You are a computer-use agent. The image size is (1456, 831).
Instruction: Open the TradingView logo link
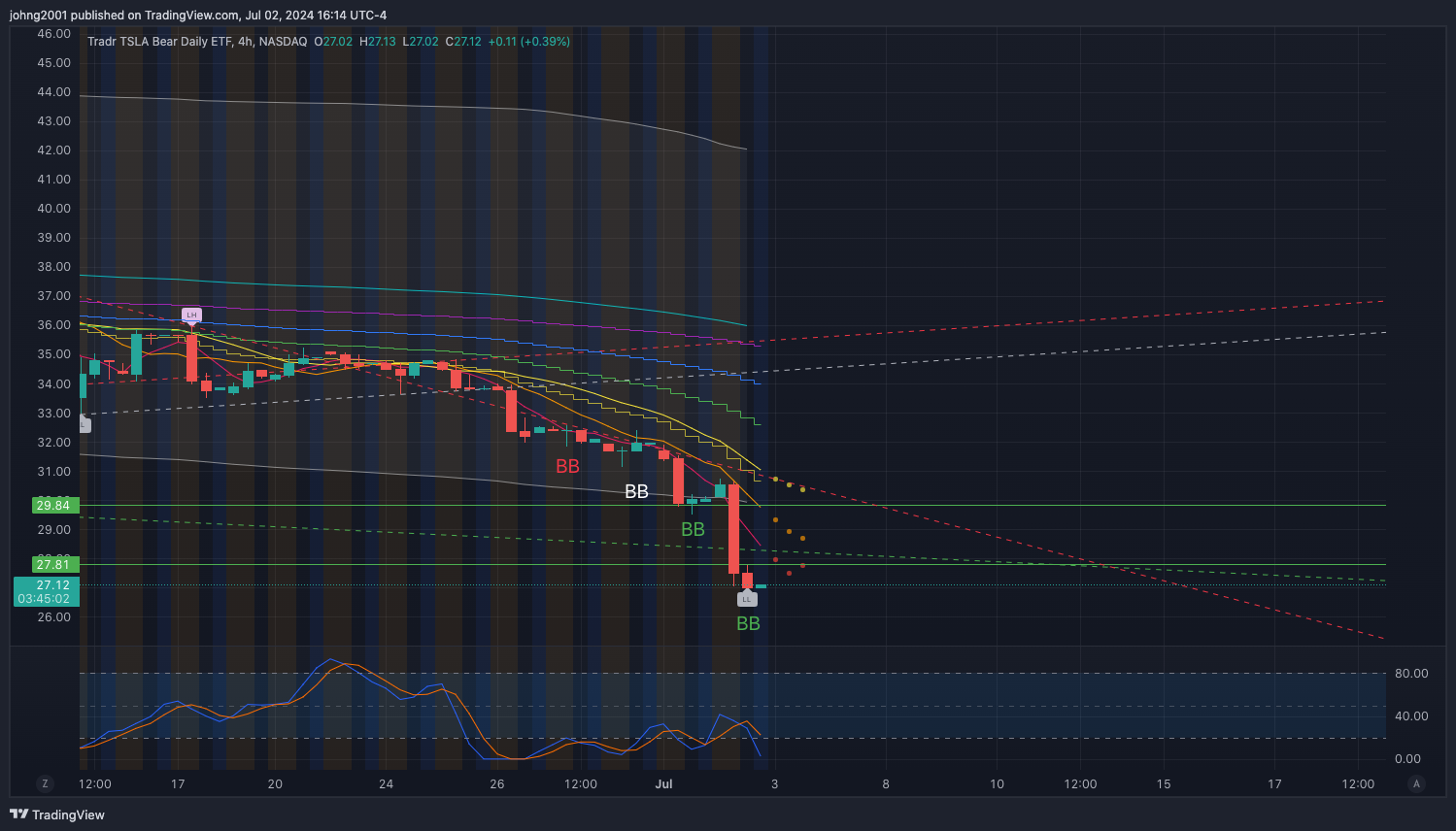tap(57, 814)
